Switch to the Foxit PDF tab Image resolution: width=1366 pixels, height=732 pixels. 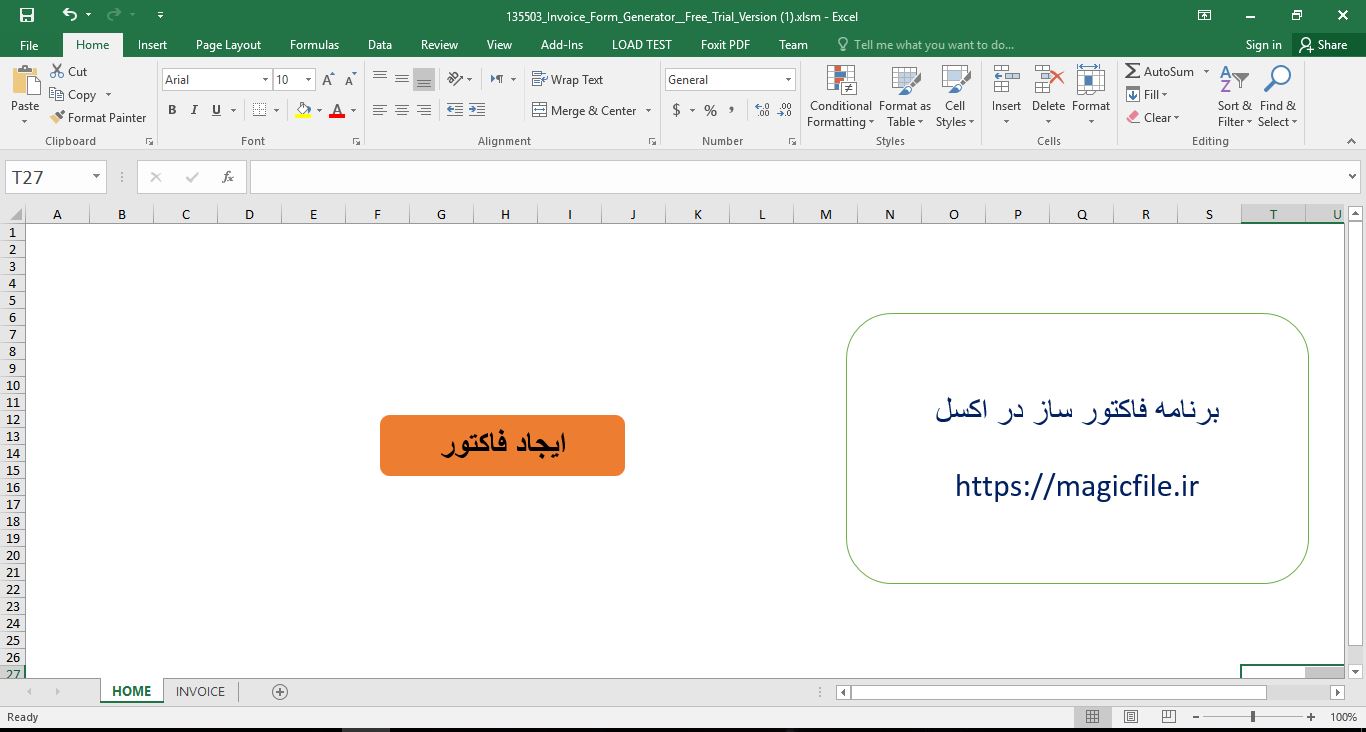[x=725, y=45]
